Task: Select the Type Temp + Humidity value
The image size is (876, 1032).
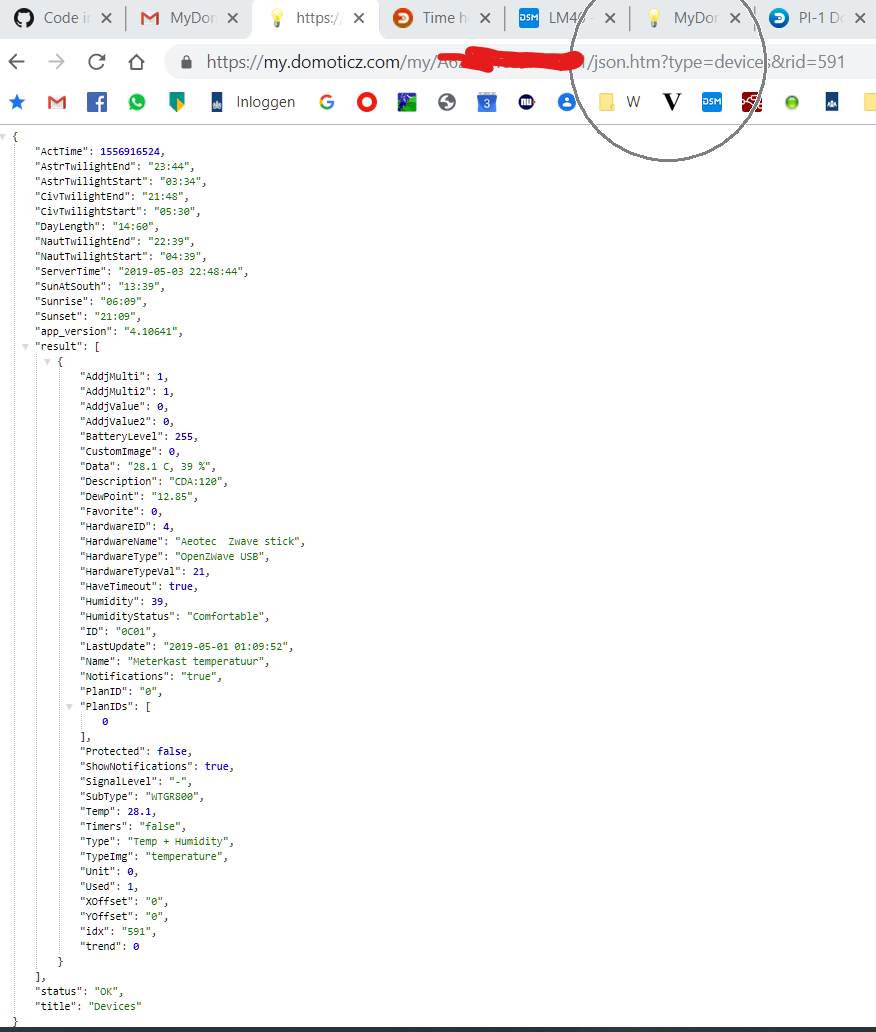Action: pyautogui.click(x=178, y=841)
